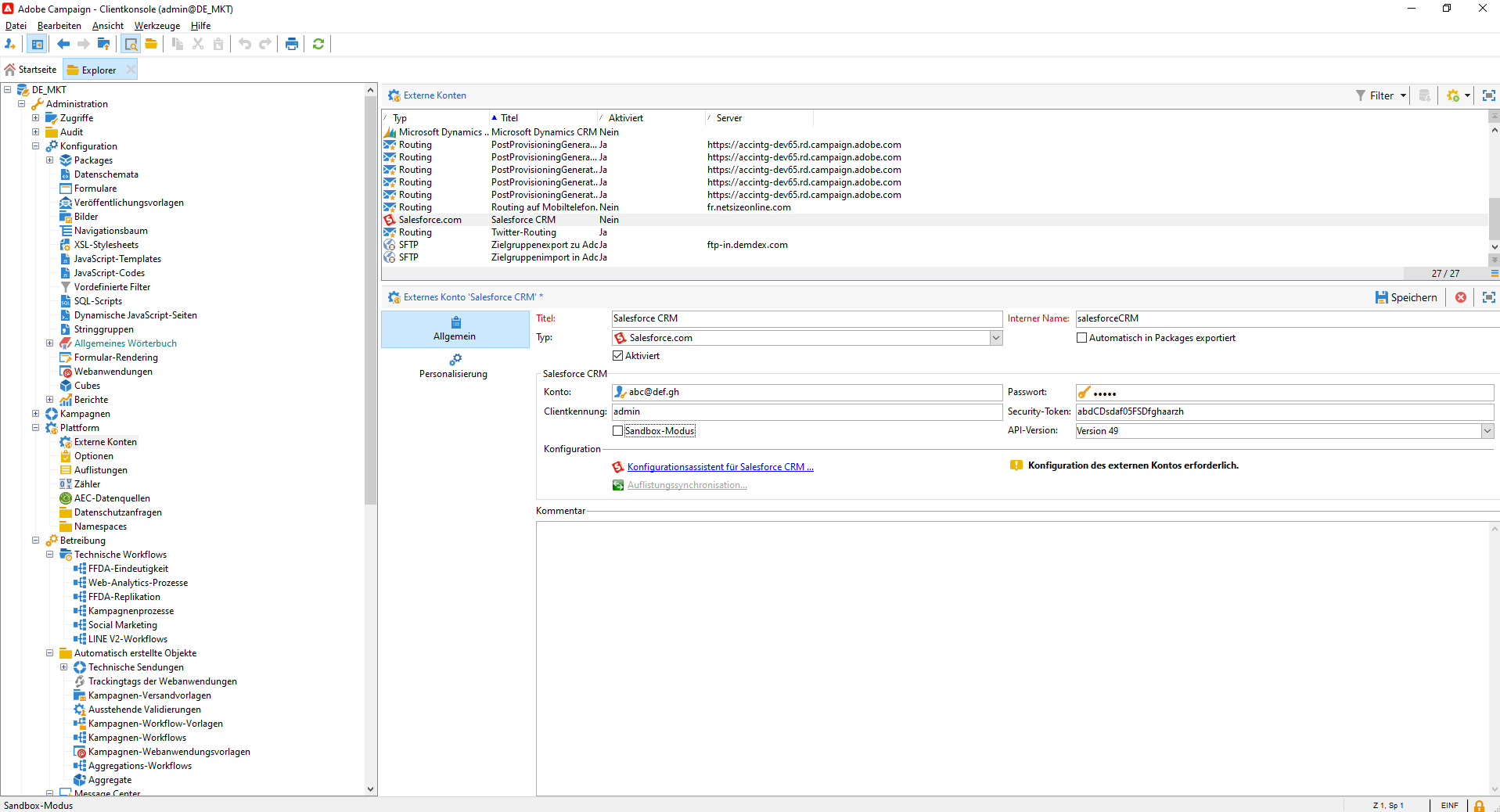
Task: Click the magnifier explorer view icon
Action: [131, 44]
